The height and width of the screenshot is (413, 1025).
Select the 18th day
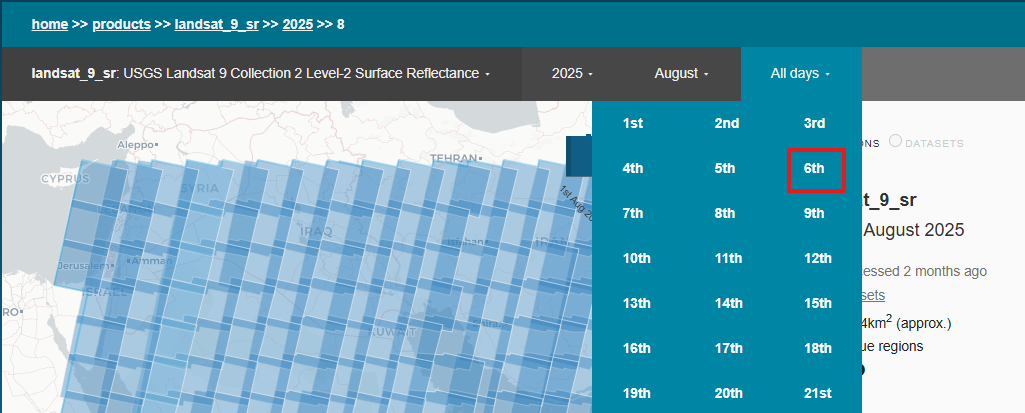[x=818, y=349]
